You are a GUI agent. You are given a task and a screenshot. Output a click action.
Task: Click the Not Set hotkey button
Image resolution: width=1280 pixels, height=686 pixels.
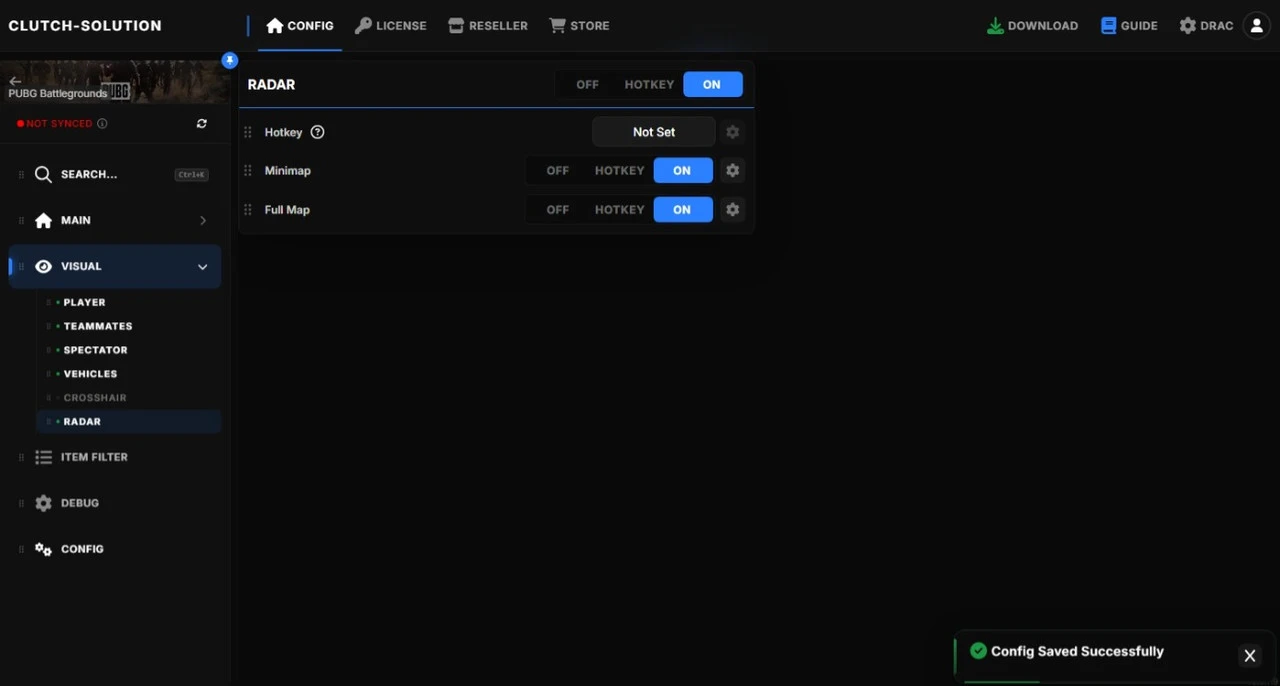pos(654,132)
